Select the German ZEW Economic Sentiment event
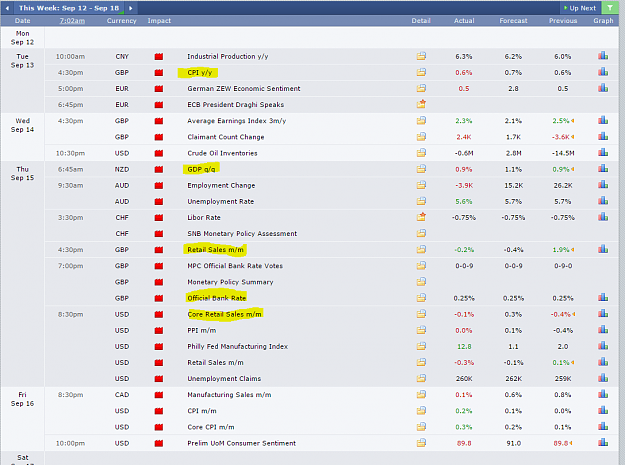 [x=244, y=88]
